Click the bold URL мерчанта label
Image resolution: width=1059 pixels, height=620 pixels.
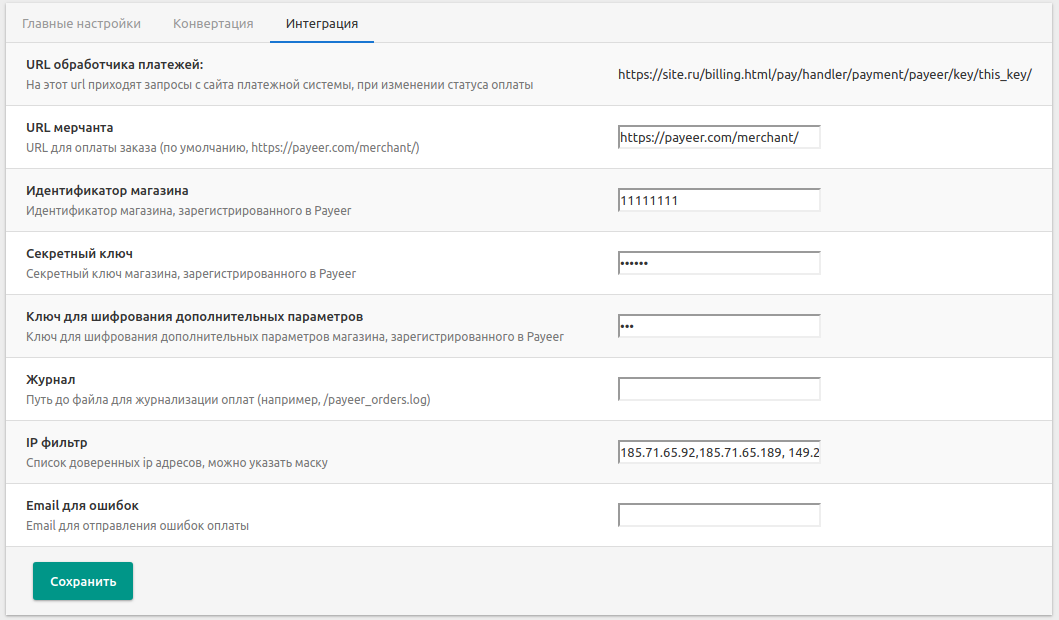[x=70, y=128]
